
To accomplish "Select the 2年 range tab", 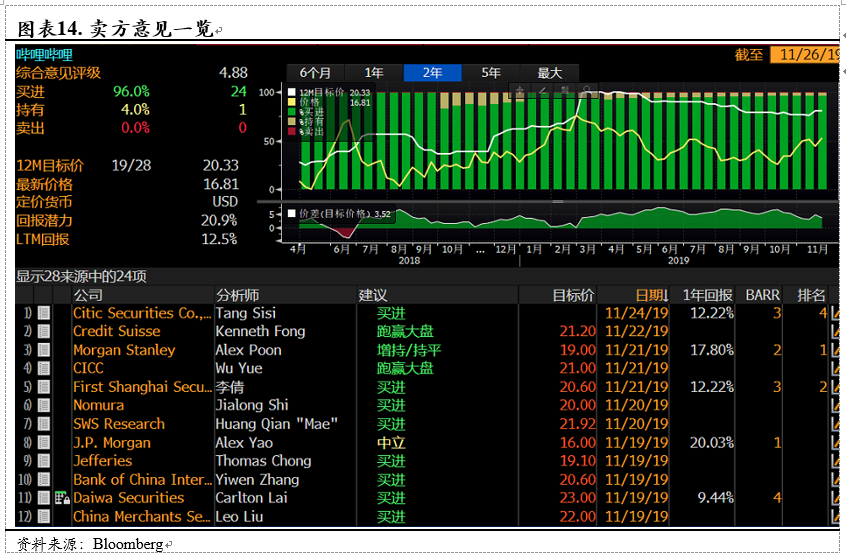I will coord(432,73).
